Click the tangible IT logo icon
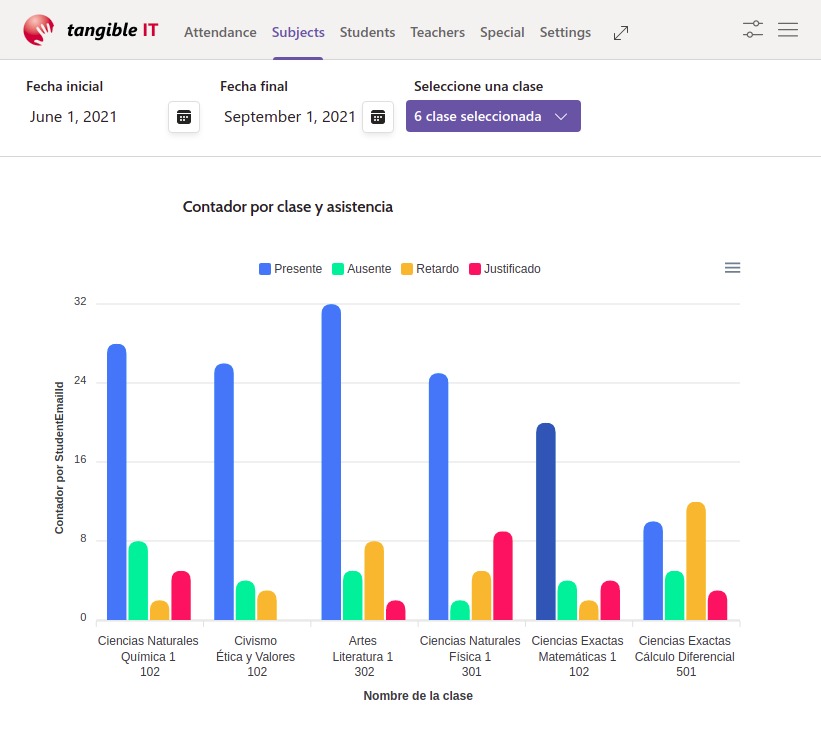 pos(38,31)
